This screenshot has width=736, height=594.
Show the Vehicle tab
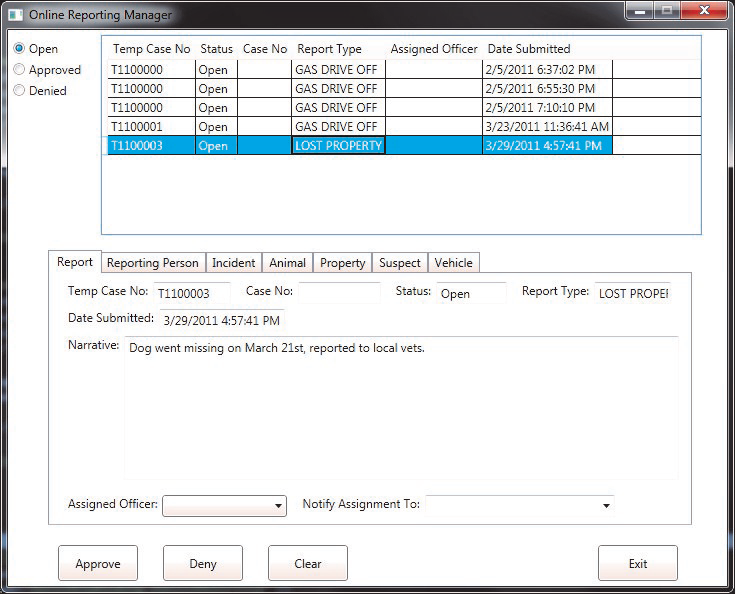tap(453, 263)
